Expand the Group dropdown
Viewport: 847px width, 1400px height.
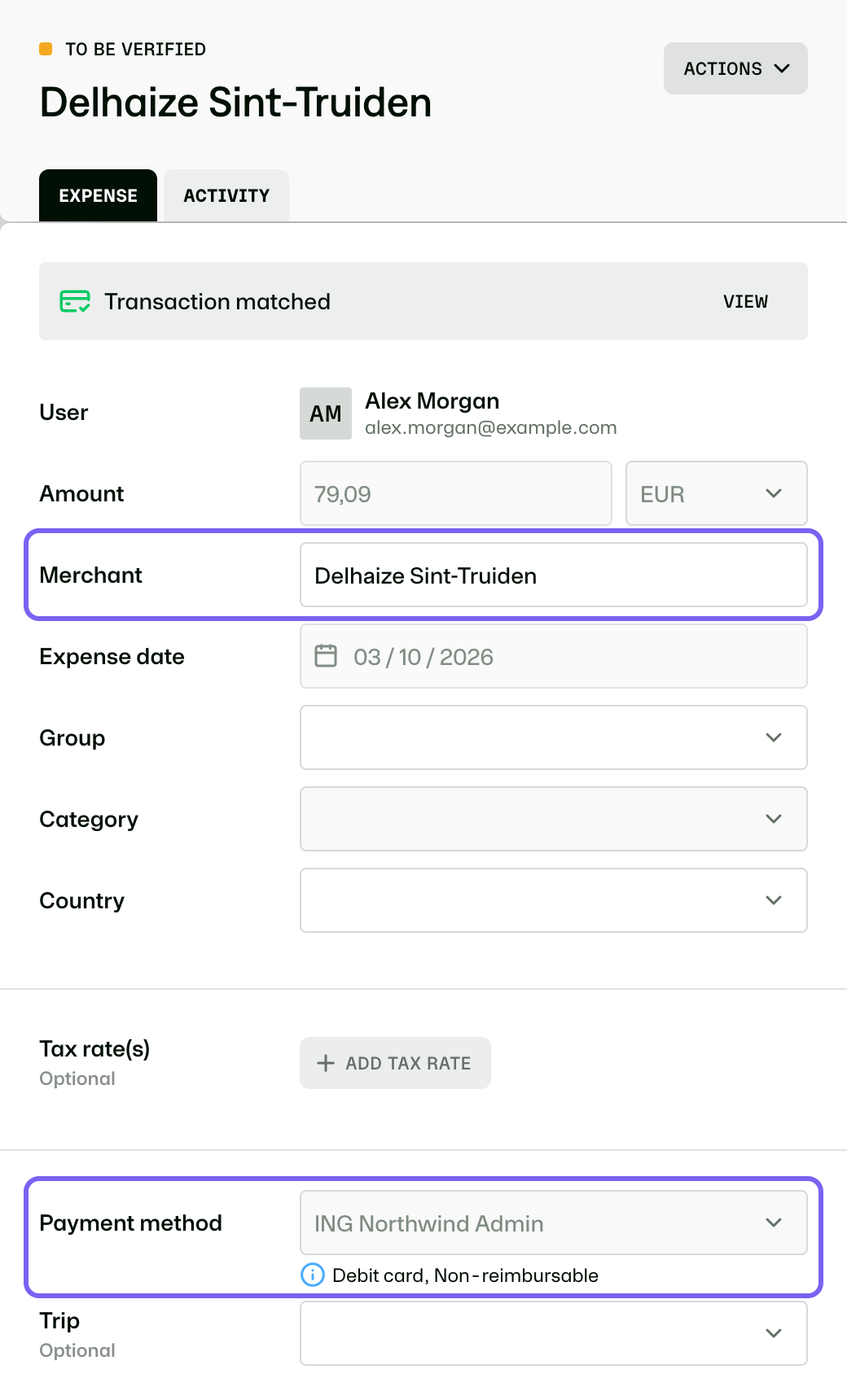coord(554,737)
